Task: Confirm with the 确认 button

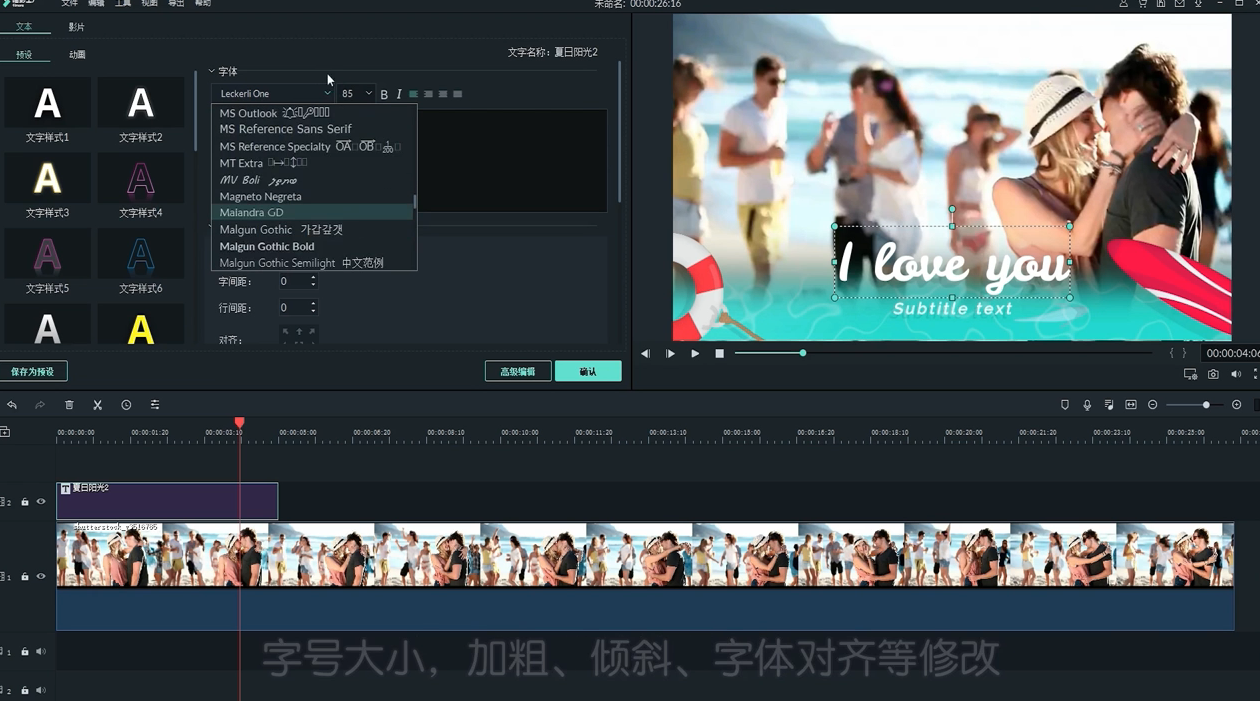Action: [x=588, y=372]
